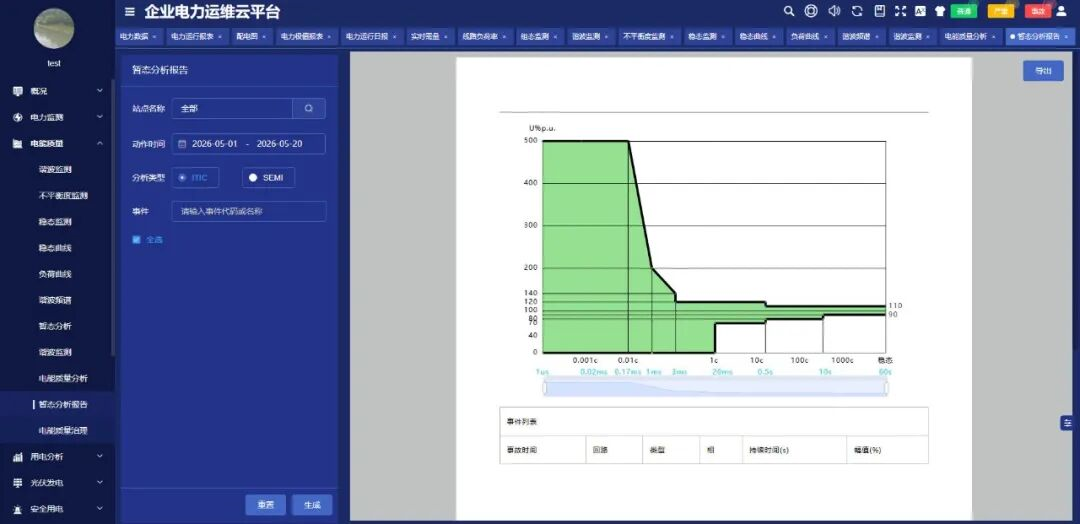Screen dimensions: 1080x524
Task: Expand the 安全用电 menu chevron
Action: click(100, 509)
